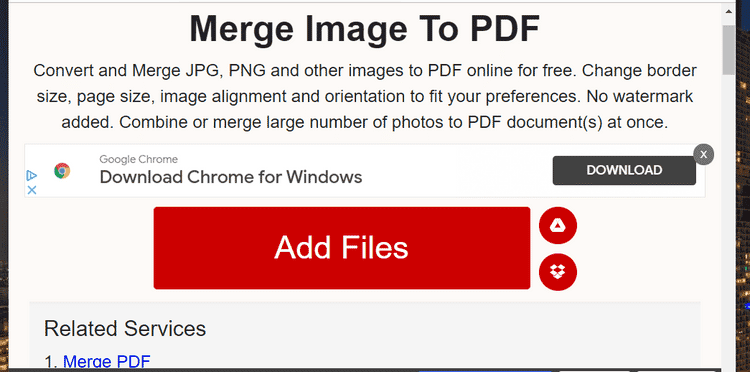Image resolution: width=750 pixels, height=372 pixels.
Task: Click the red Add Files button
Action: [342, 248]
